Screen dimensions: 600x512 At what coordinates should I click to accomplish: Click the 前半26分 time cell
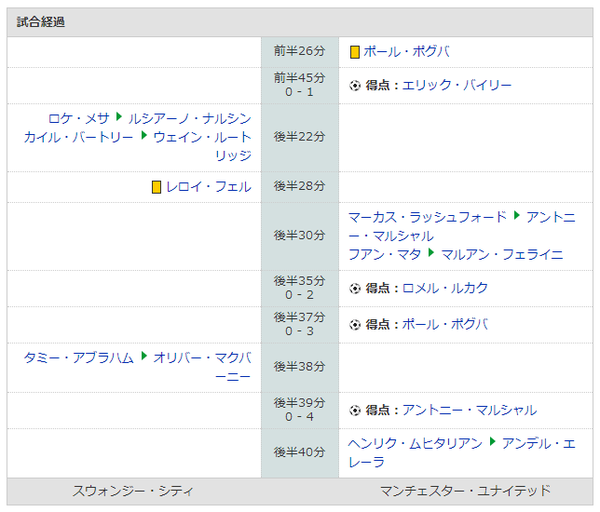pos(300,52)
